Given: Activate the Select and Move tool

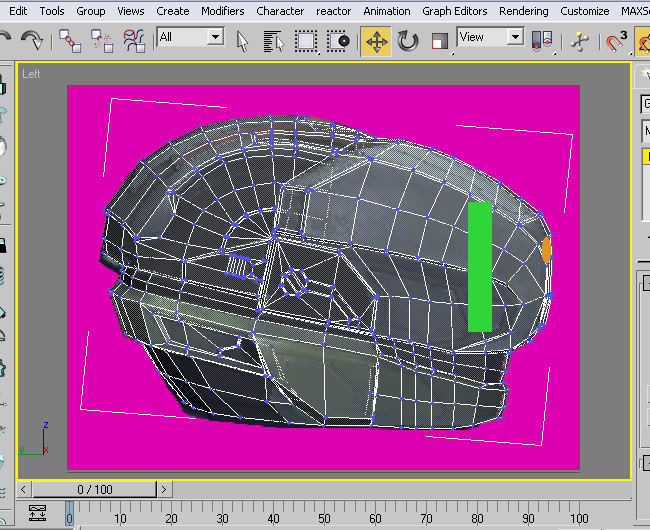Looking at the screenshot, I should pyautogui.click(x=376, y=41).
